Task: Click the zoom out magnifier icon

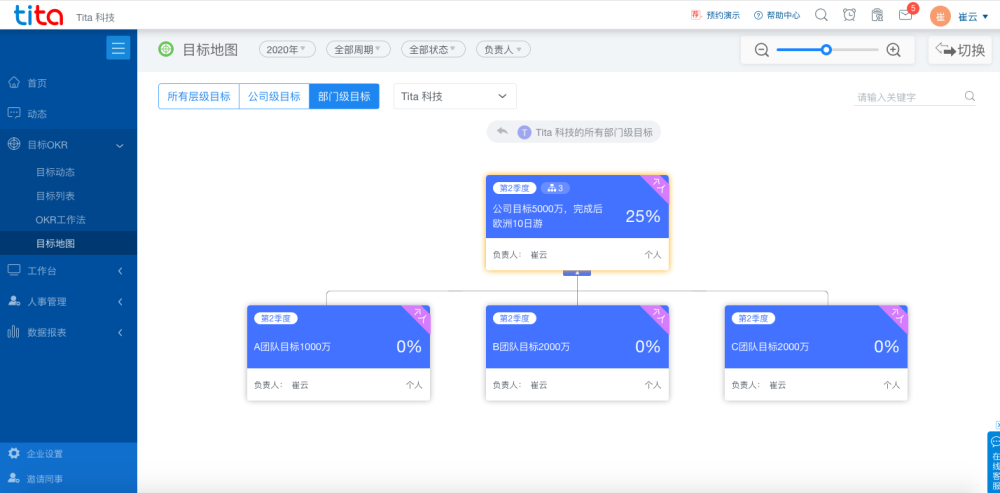Action: [x=761, y=50]
